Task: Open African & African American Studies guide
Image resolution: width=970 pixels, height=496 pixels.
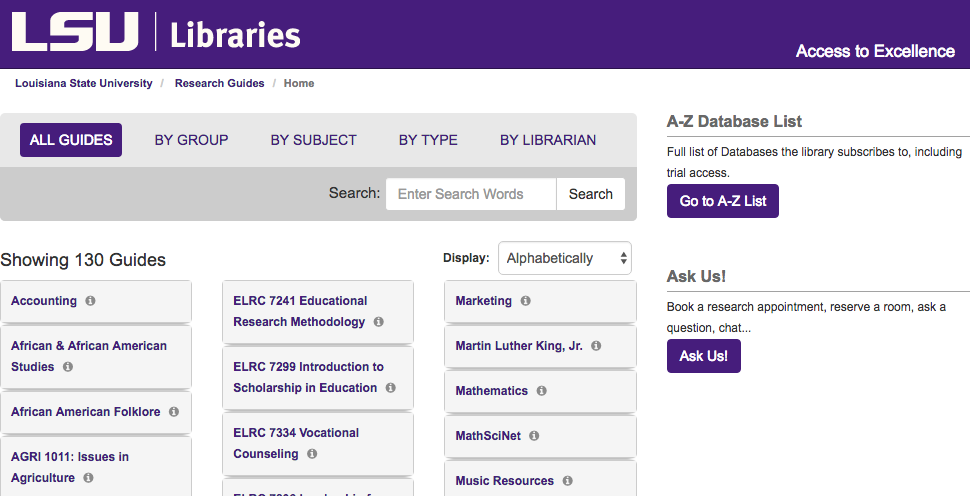Action: pos(88,356)
